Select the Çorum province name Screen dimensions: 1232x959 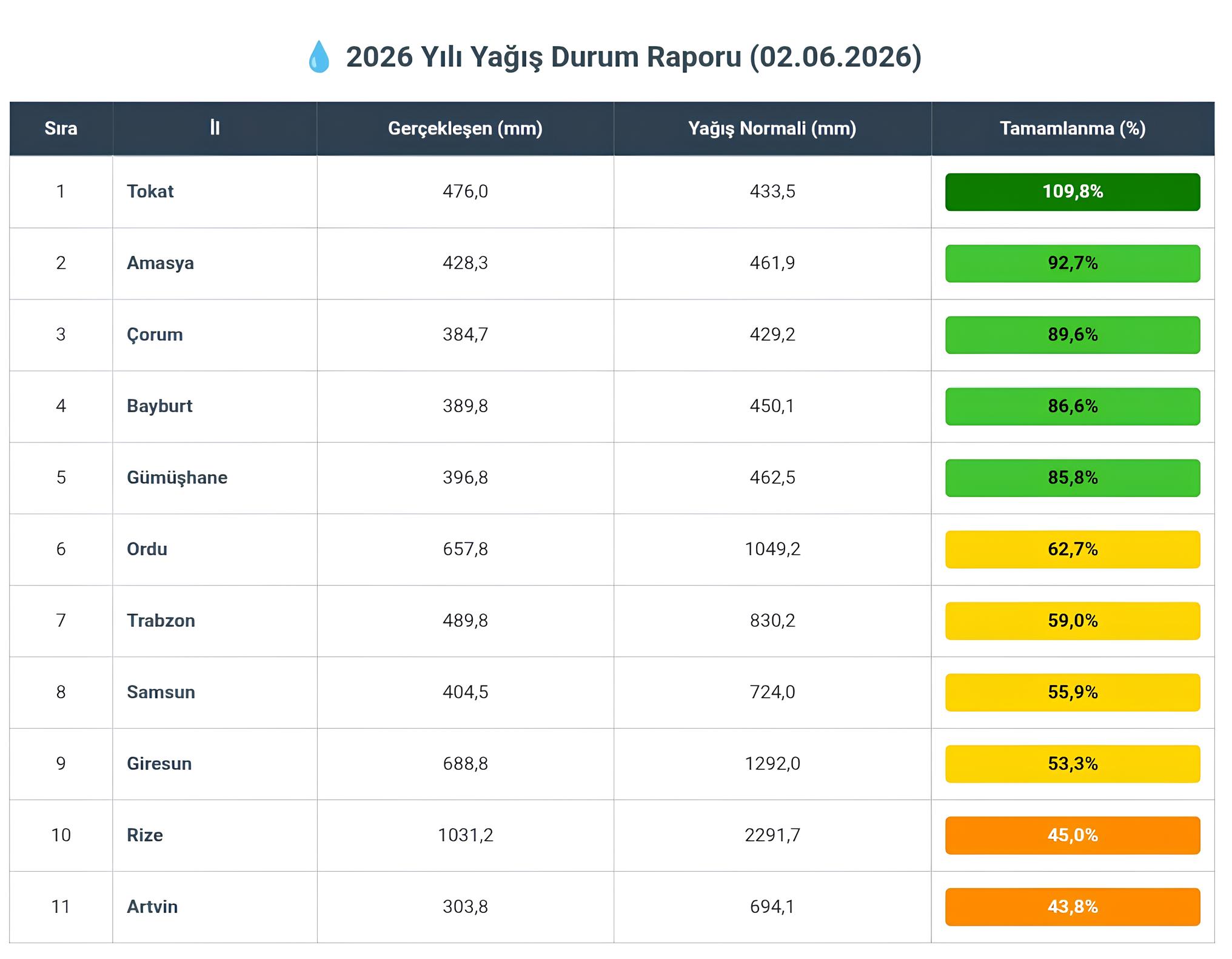tap(155, 335)
